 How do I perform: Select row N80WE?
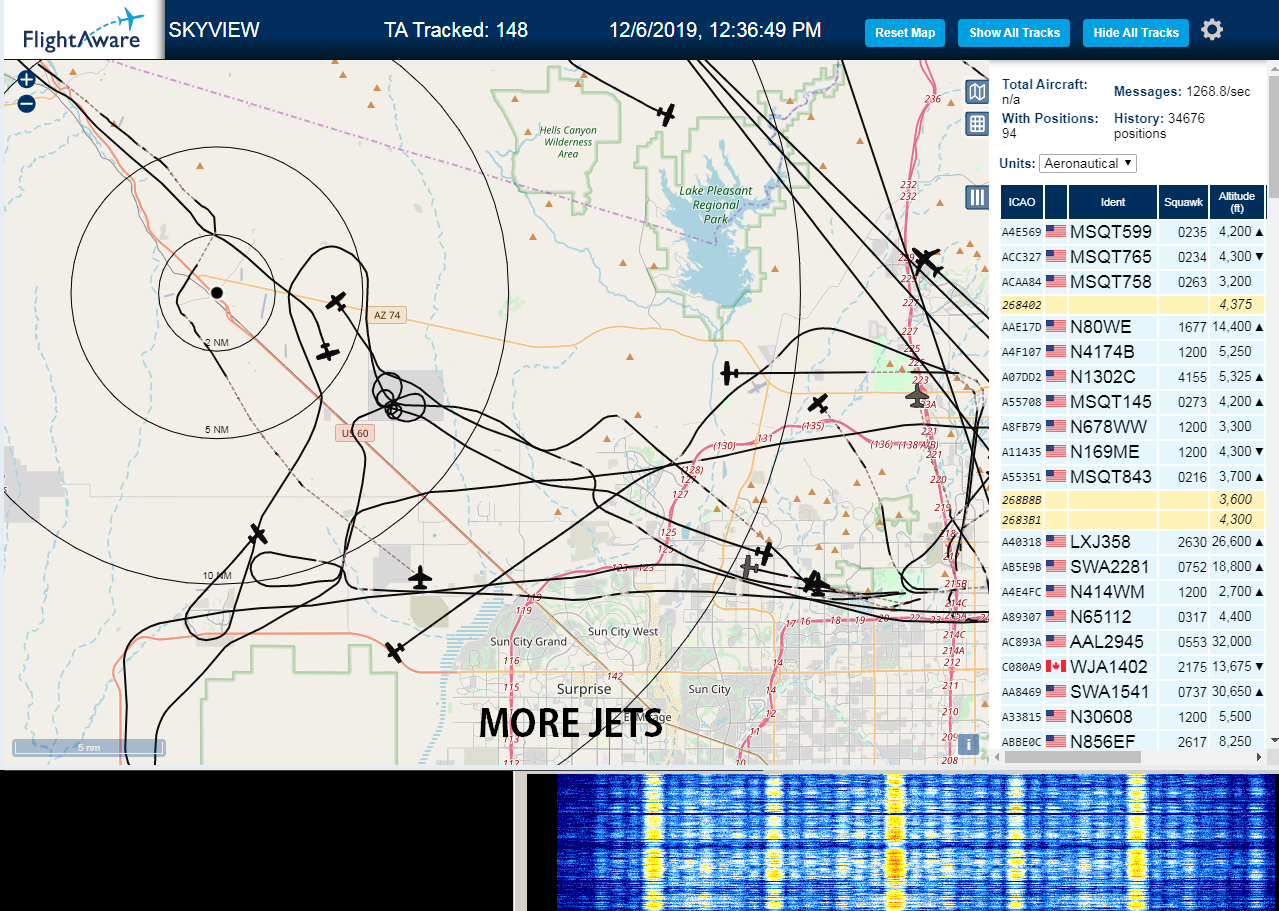(x=1134, y=327)
